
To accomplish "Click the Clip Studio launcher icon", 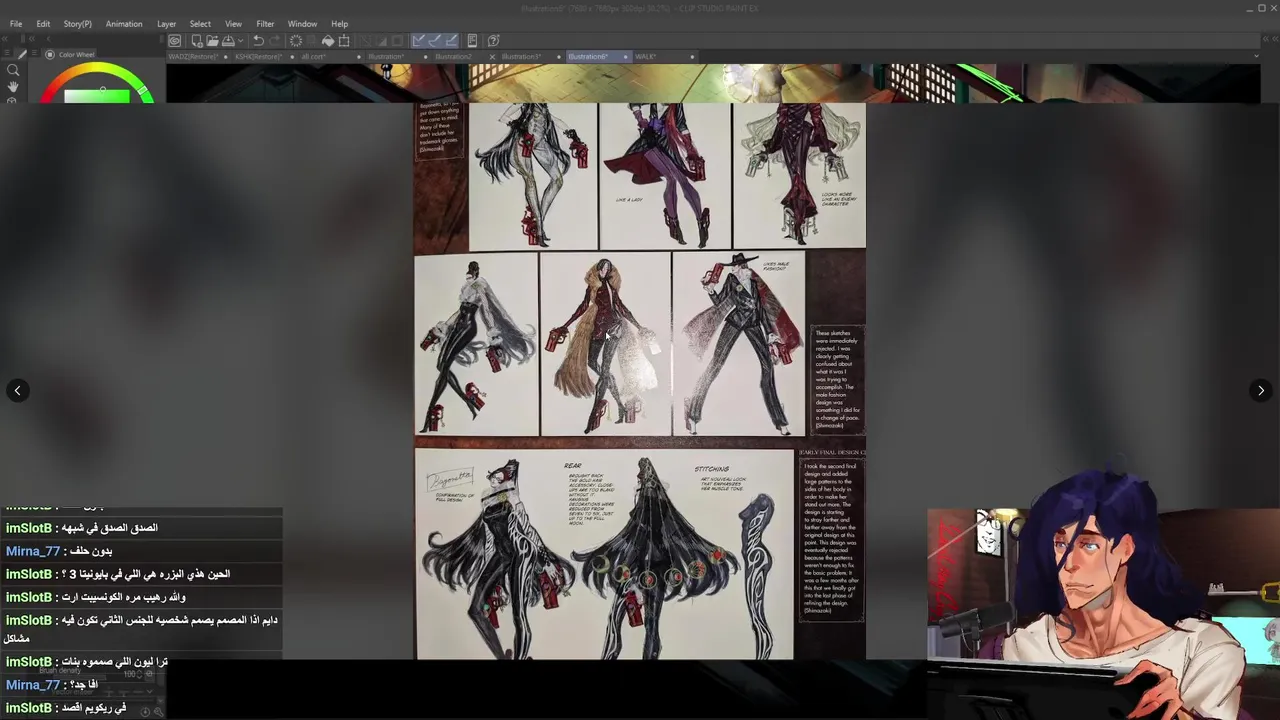I will (174, 41).
